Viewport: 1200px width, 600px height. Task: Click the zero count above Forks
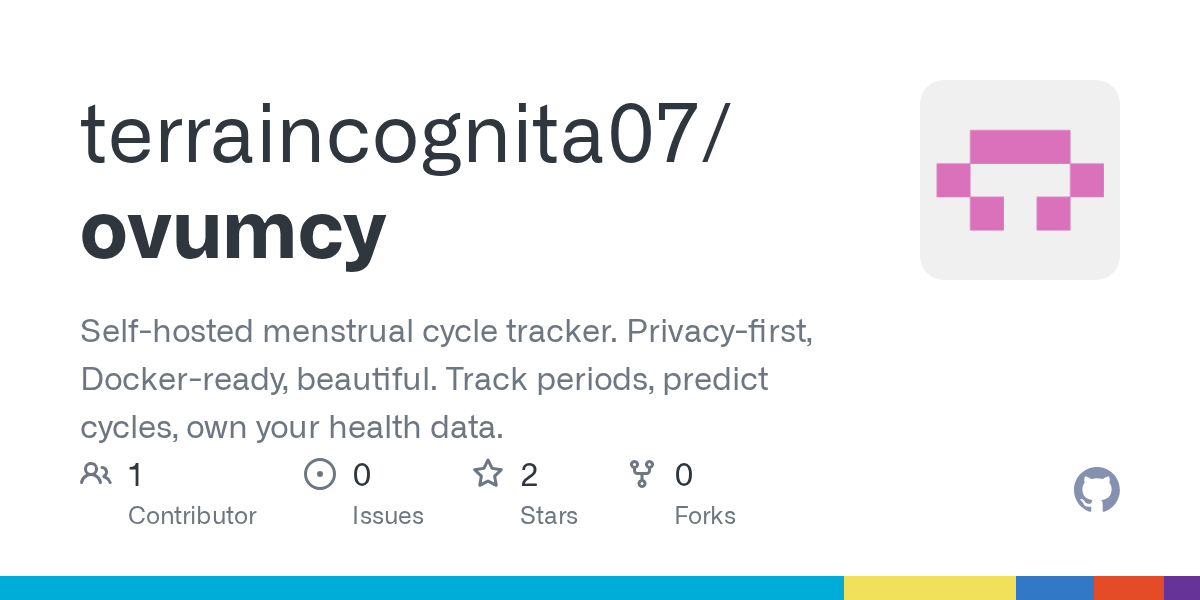click(x=684, y=475)
